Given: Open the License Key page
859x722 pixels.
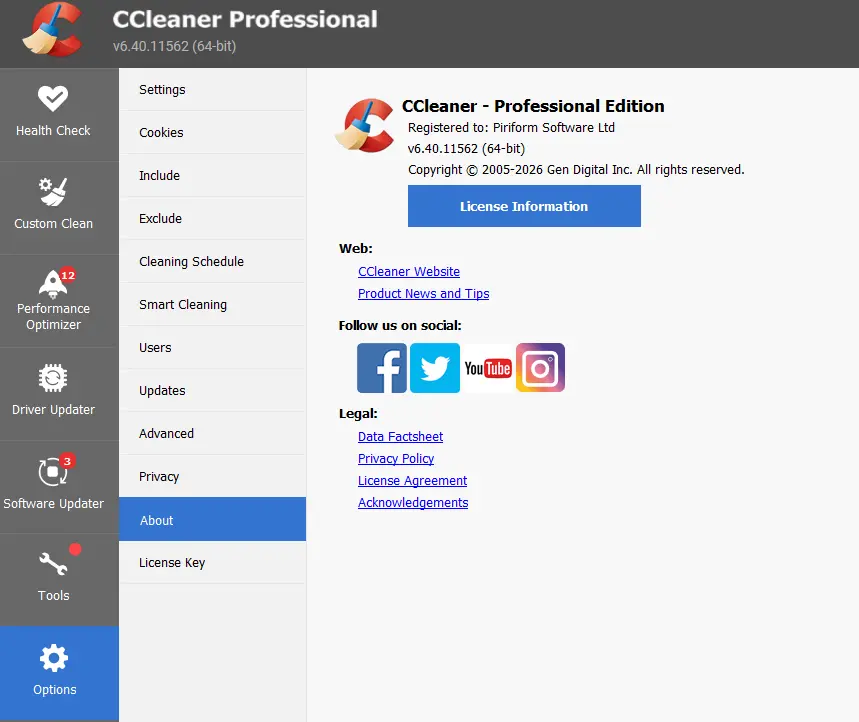Looking at the screenshot, I should (x=212, y=563).
